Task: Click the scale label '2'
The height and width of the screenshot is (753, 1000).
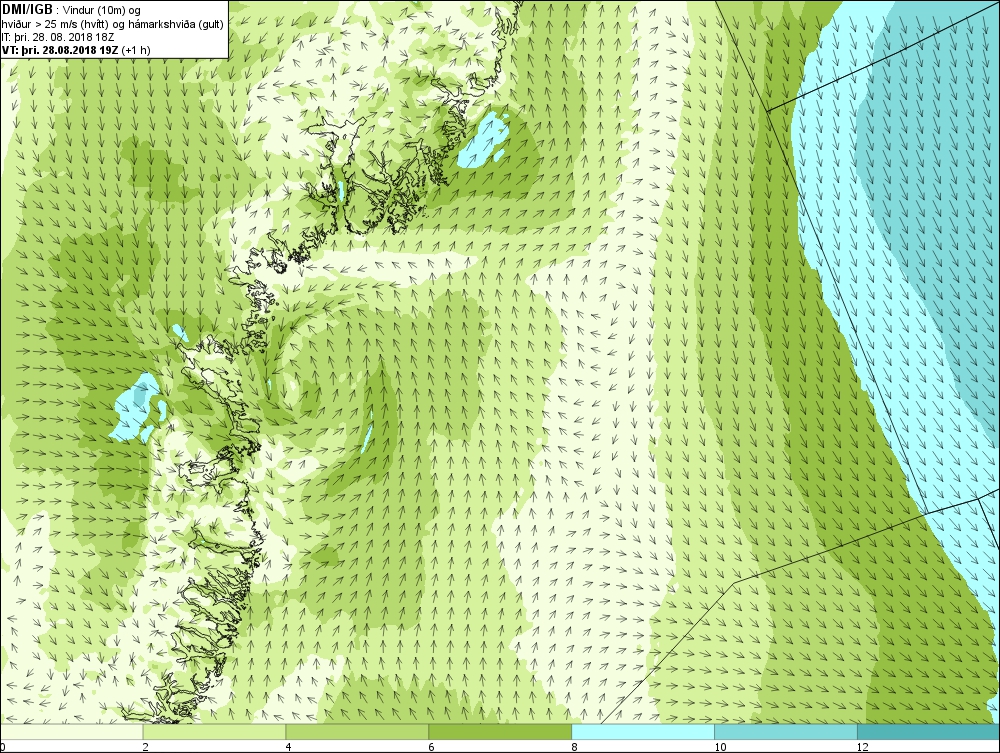Action: click(145, 747)
